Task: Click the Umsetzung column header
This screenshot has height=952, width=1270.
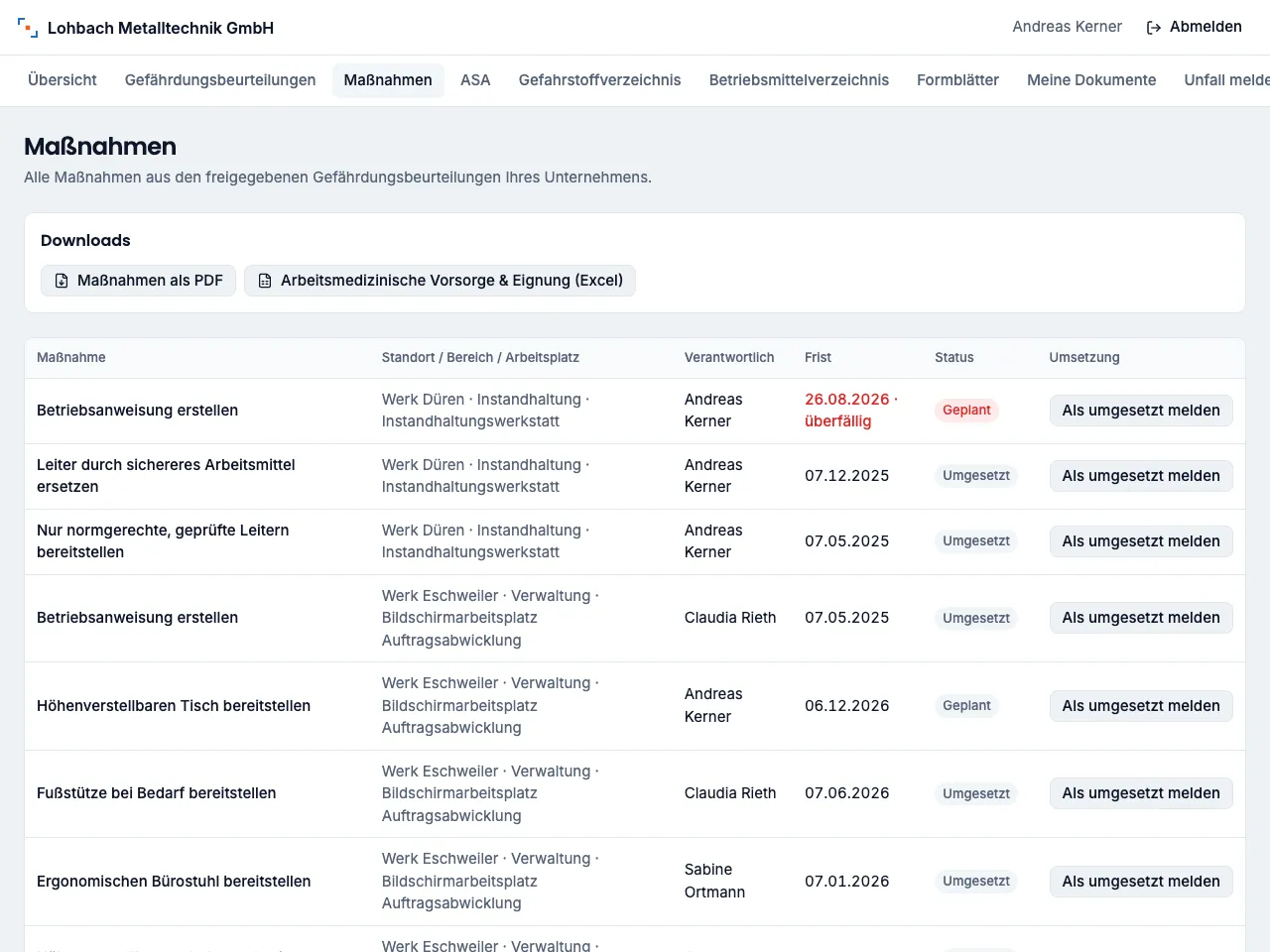Action: point(1084,358)
